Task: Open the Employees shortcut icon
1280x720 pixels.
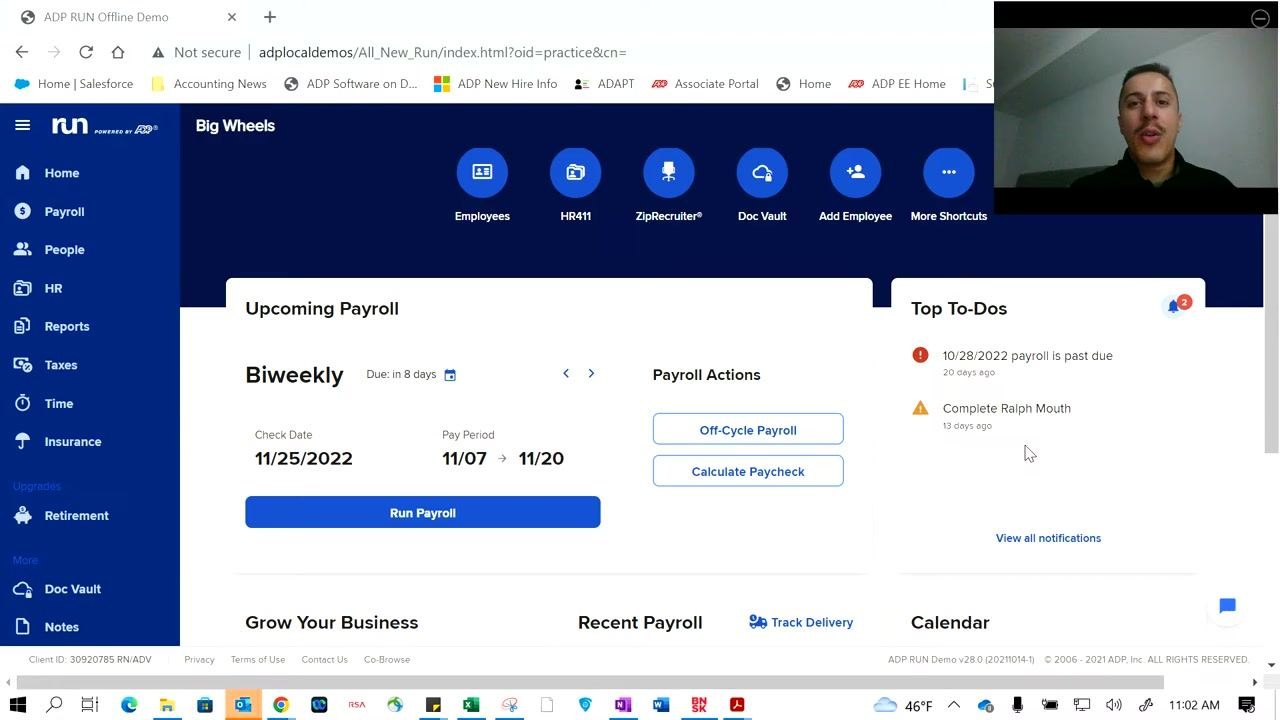Action: click(x=482, y=172)
